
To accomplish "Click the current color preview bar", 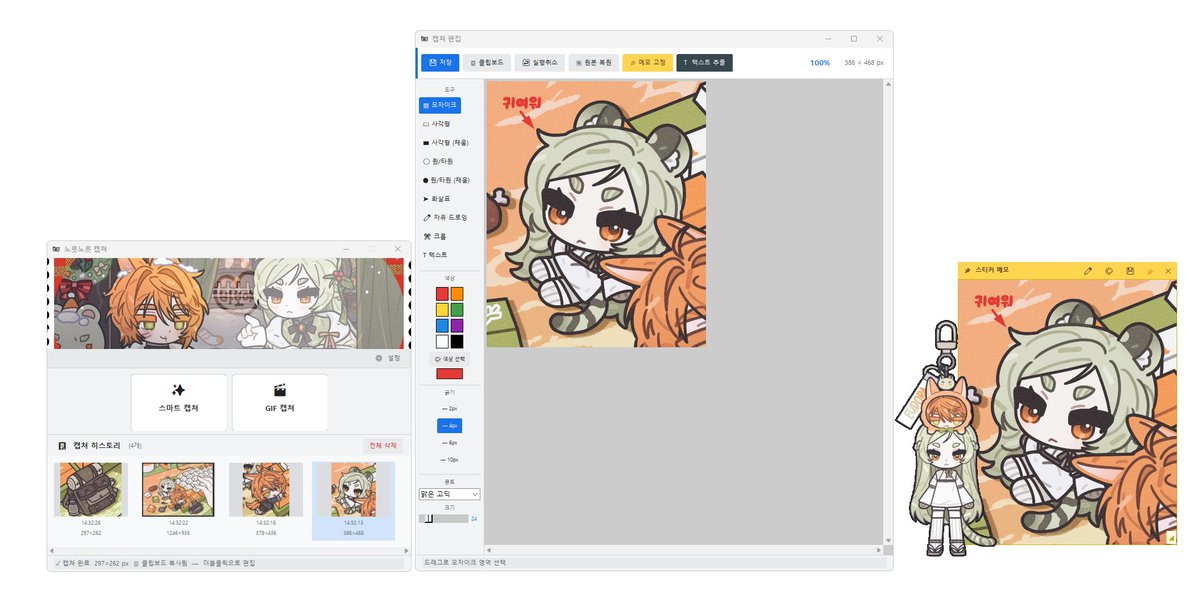I will click(x=449, y=373).
